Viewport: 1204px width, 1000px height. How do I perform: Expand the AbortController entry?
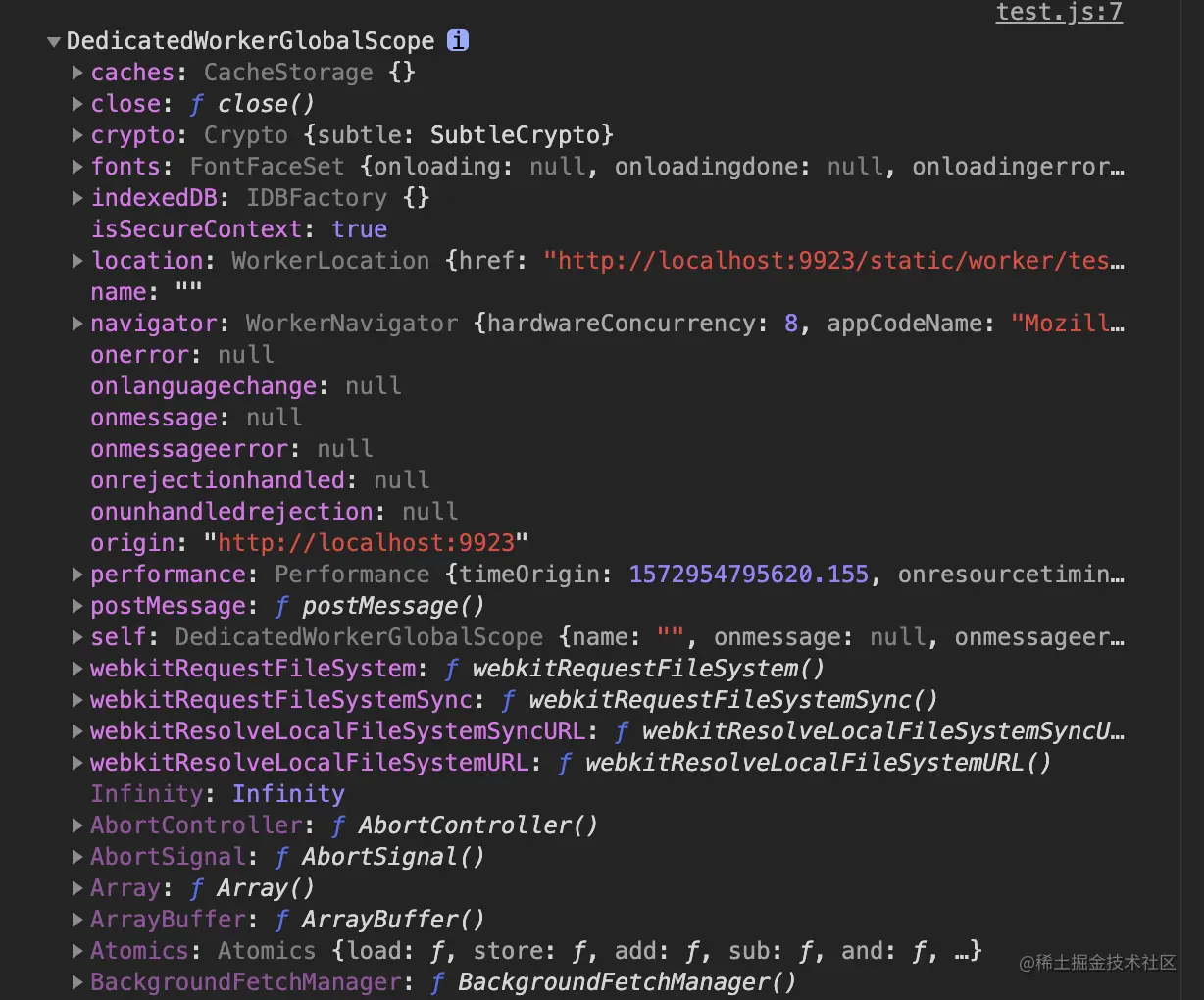[77, 825]
